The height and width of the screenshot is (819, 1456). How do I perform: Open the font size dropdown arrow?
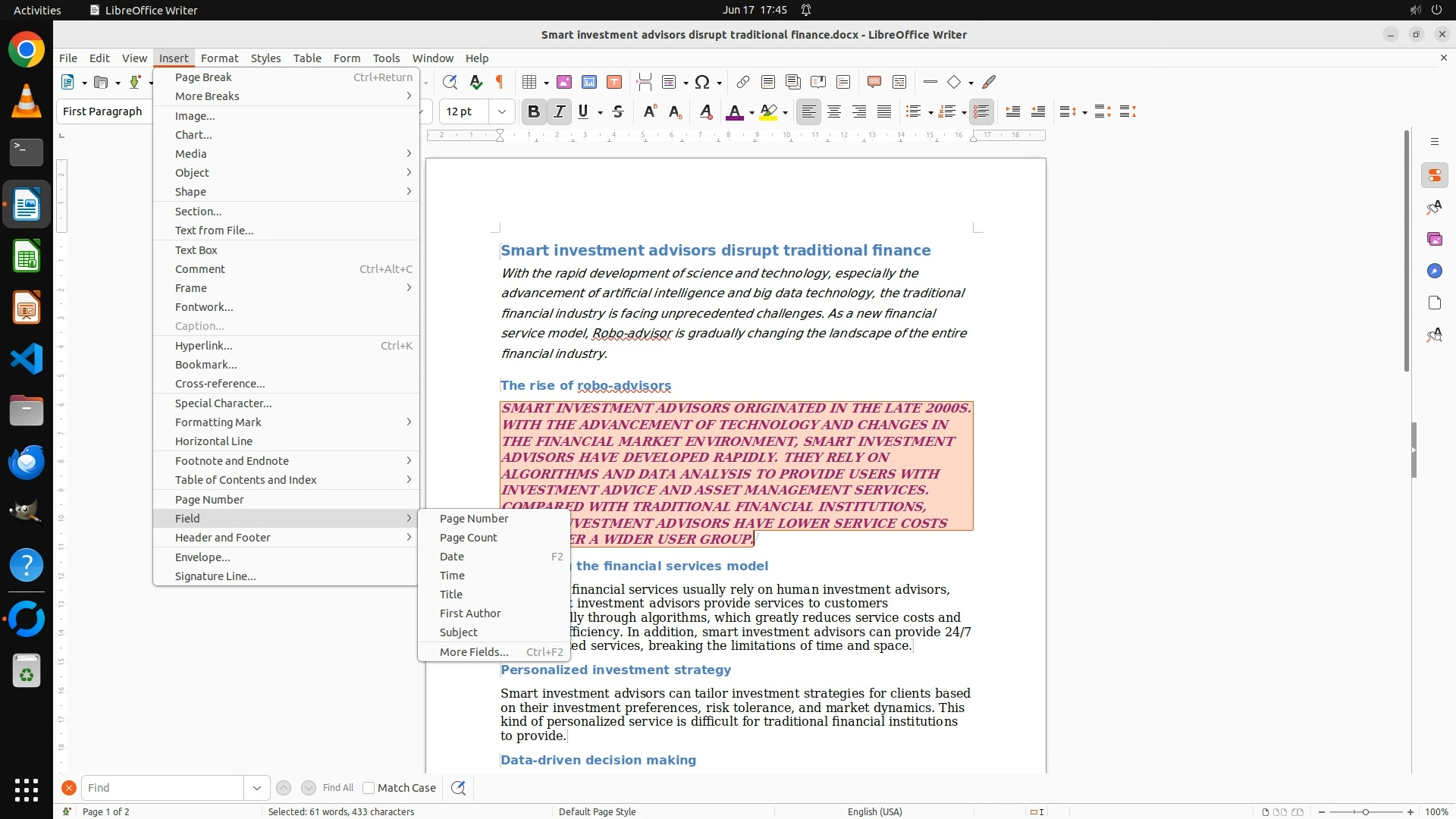pos(501,111)
